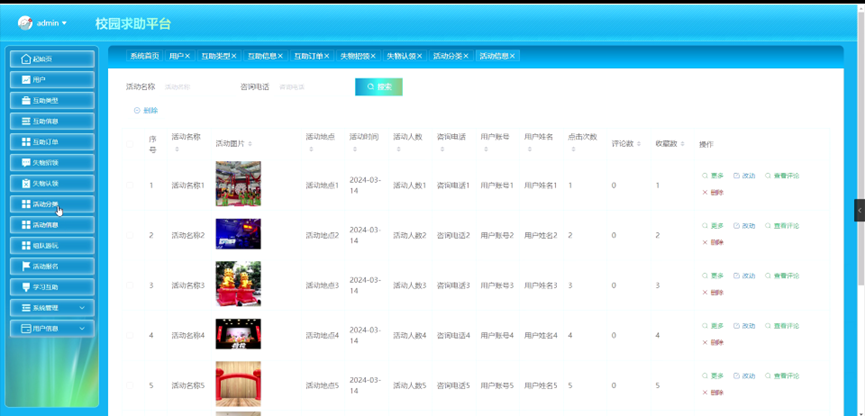The width and height of the screenshot is (865, 416).
Task: Tick the select-all header checkbox
Action: coord(130,144)
